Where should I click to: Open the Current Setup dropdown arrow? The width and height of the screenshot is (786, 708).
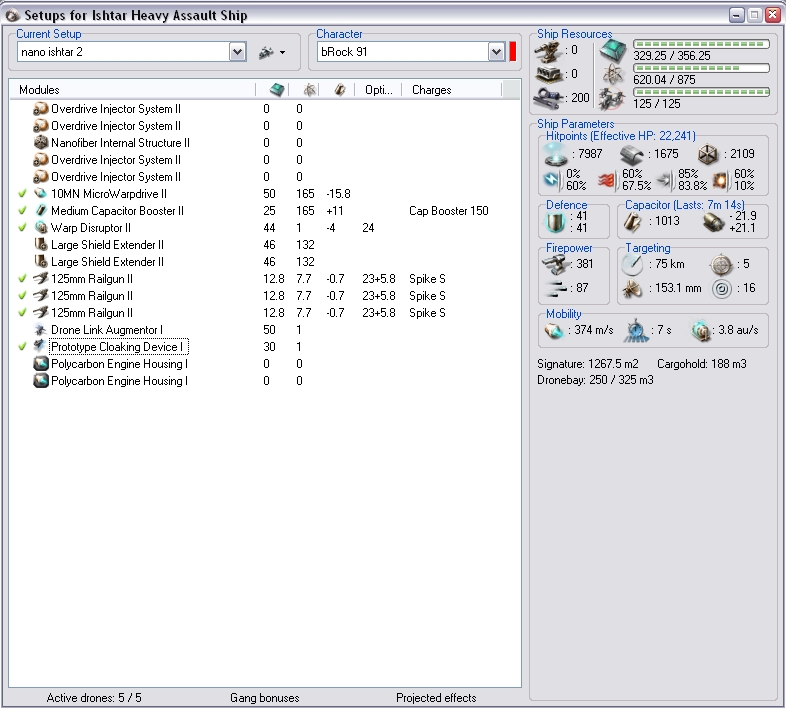(238, 52)
